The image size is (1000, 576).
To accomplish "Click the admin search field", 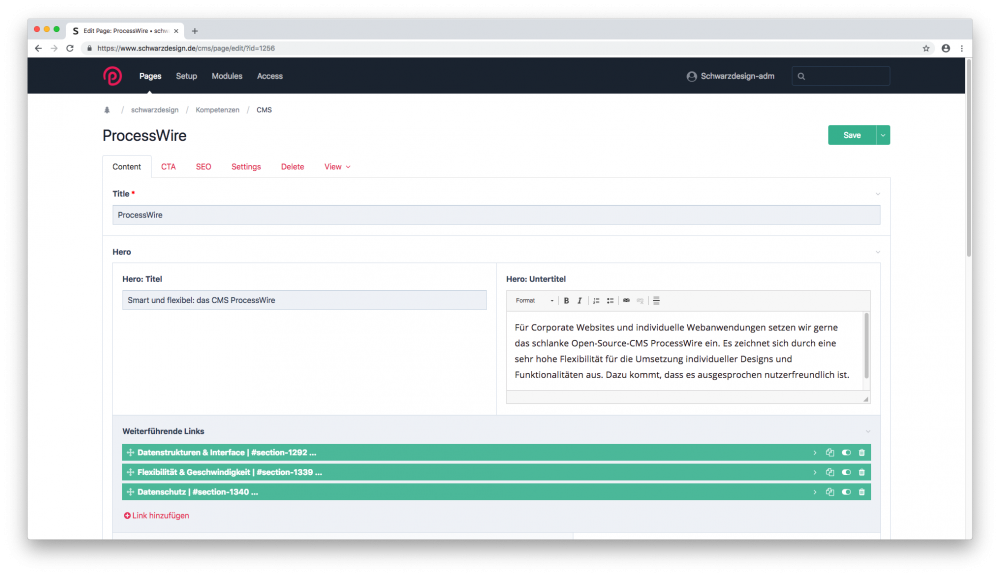I will coord(843,76).
